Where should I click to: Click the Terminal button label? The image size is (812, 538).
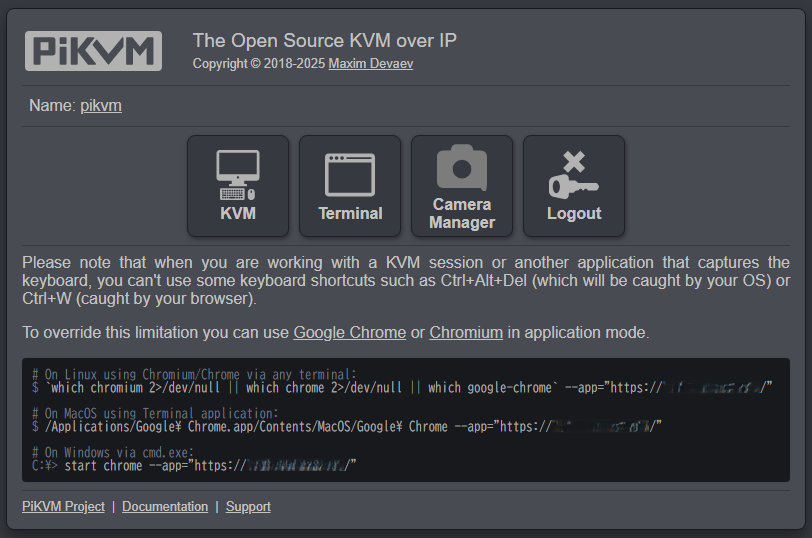[x=350, y=213]
